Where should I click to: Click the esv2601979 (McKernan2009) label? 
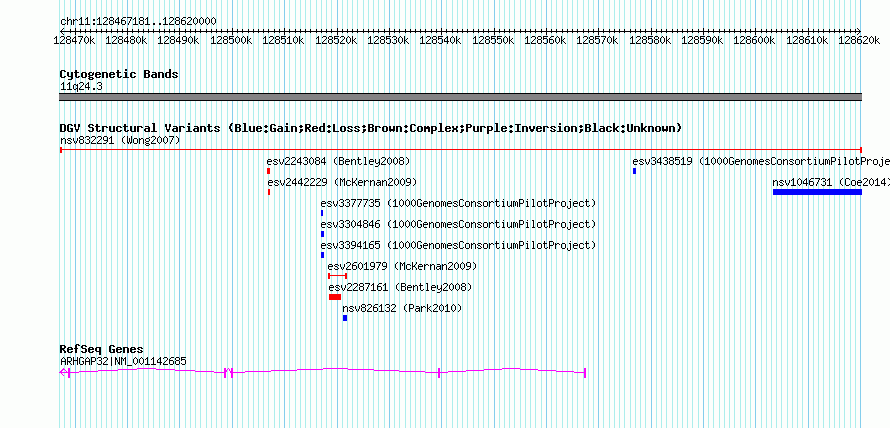pos(402,266)
